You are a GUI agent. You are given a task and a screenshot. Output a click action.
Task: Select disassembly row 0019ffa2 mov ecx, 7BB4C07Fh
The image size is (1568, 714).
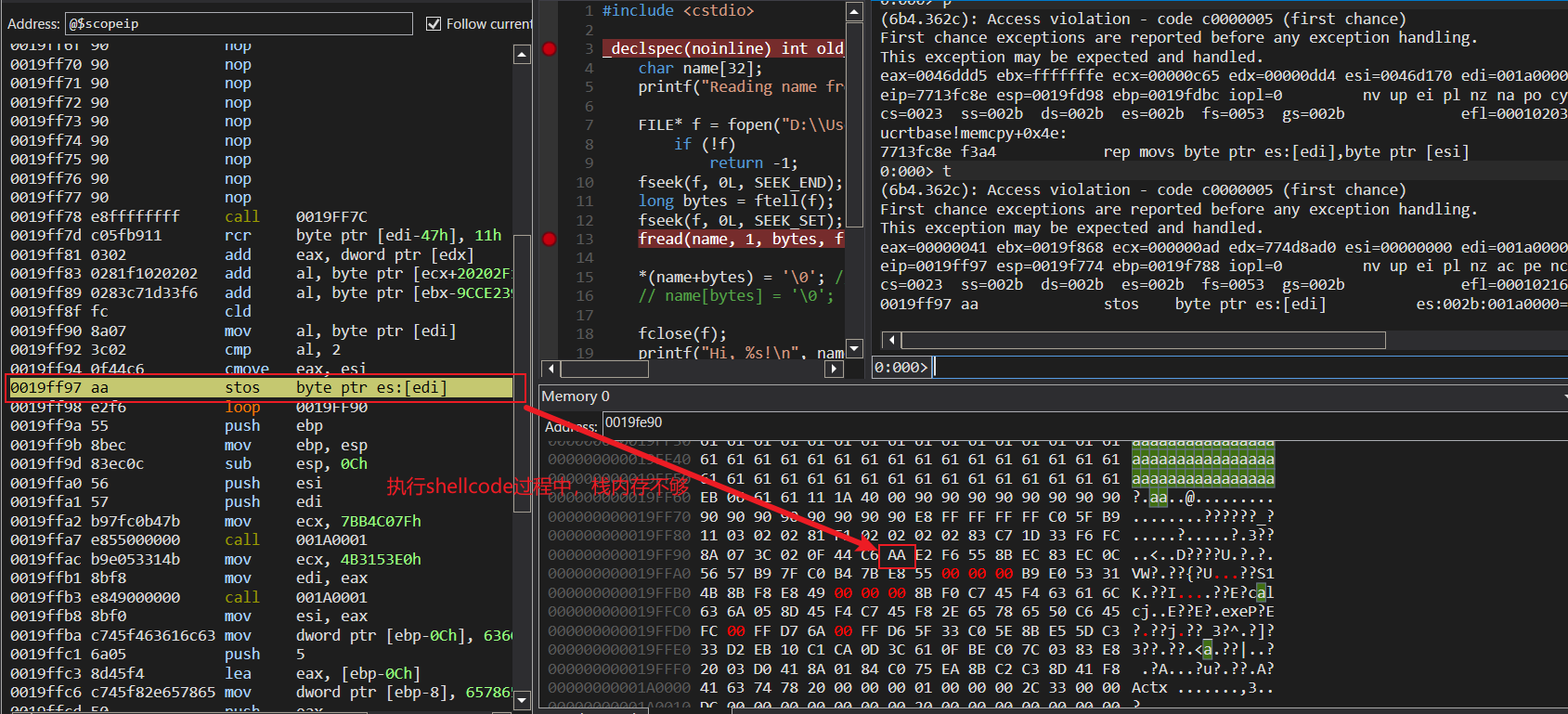pos(261,521)
